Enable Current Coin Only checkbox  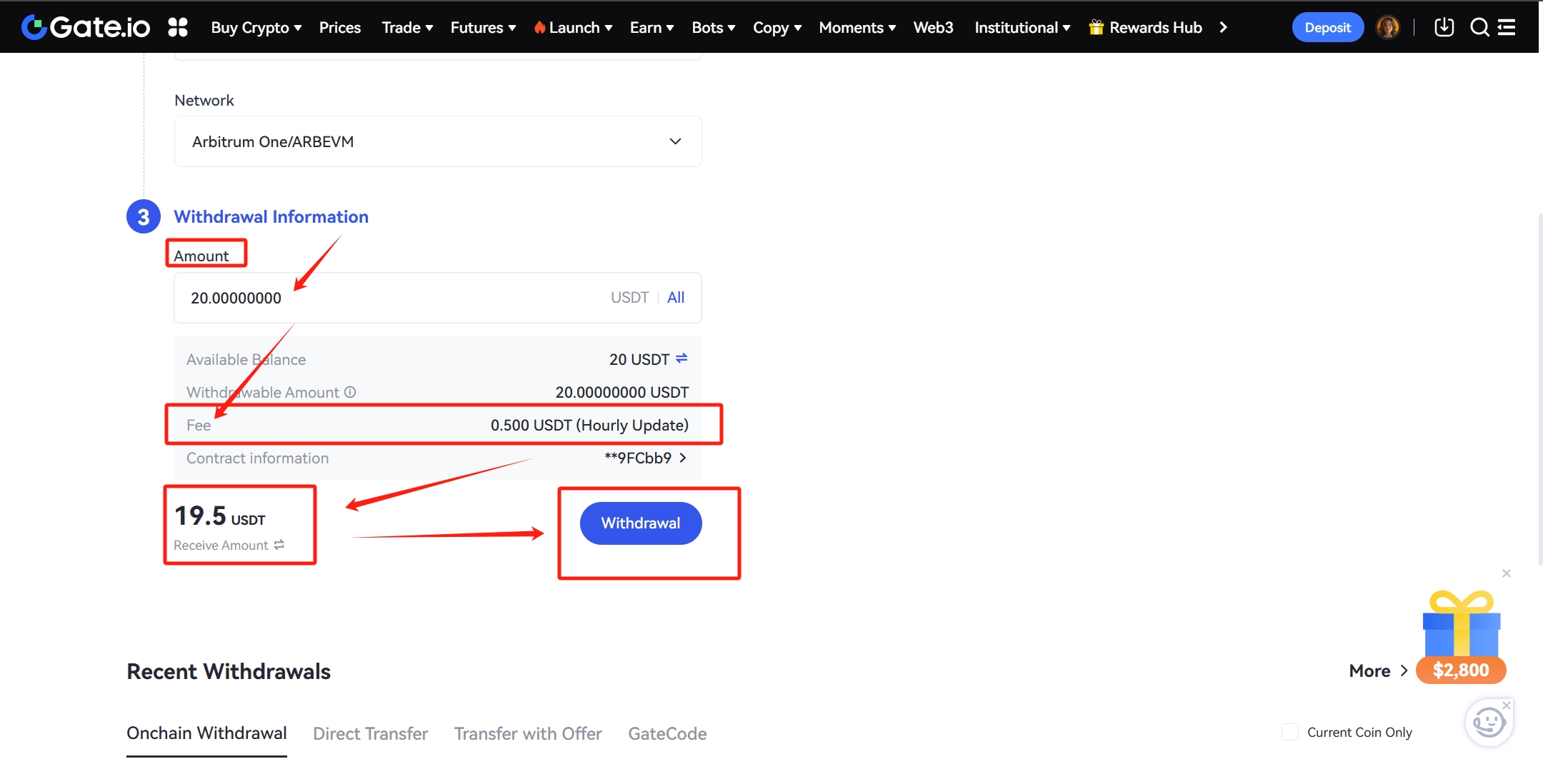coord(1289,732)
